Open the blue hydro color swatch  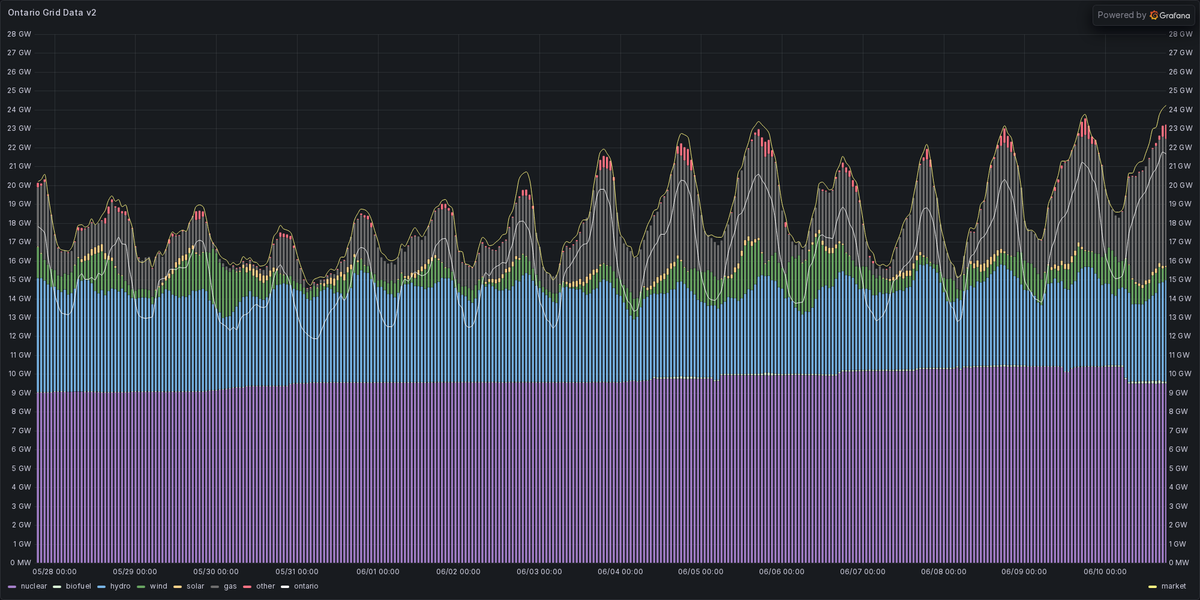click(101, 586)
